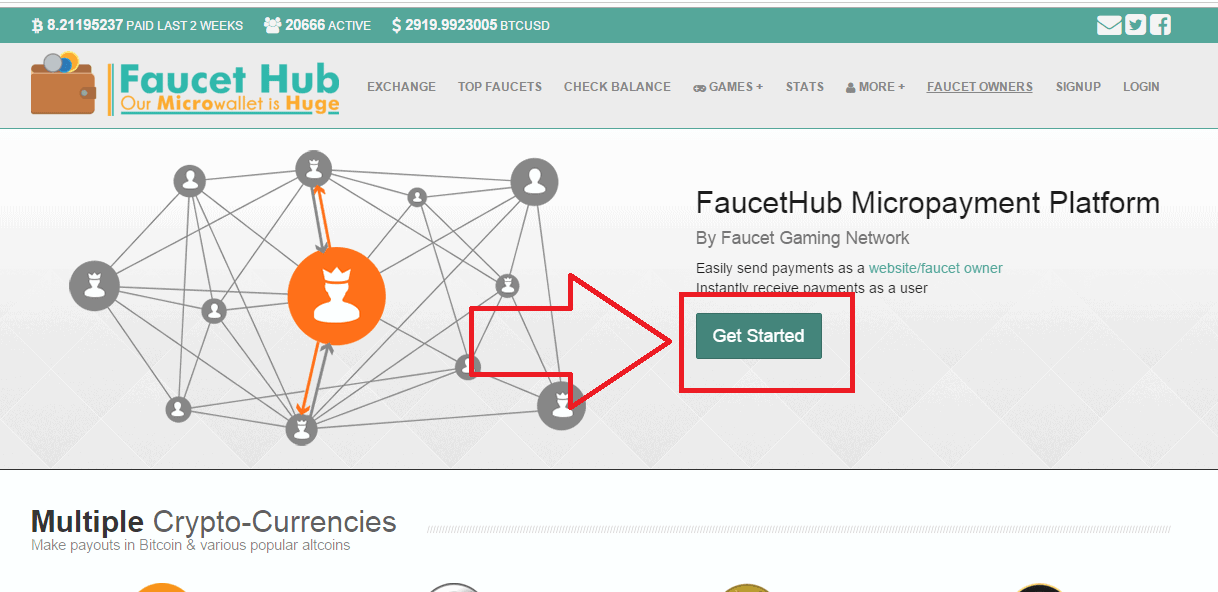Click the '2919.9923005 BTCUSD' text
Image resolution: width=1218 pixels, height=592 pixels.
pos(478,25)
